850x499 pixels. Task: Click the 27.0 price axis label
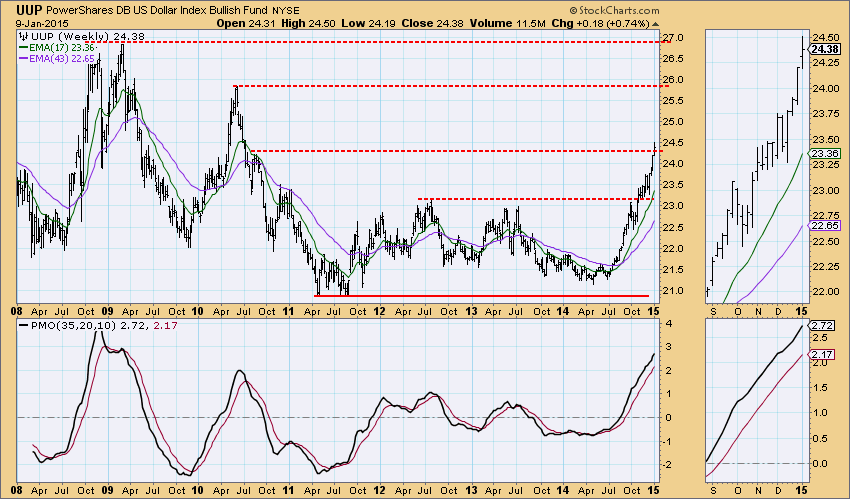[675, 37]
